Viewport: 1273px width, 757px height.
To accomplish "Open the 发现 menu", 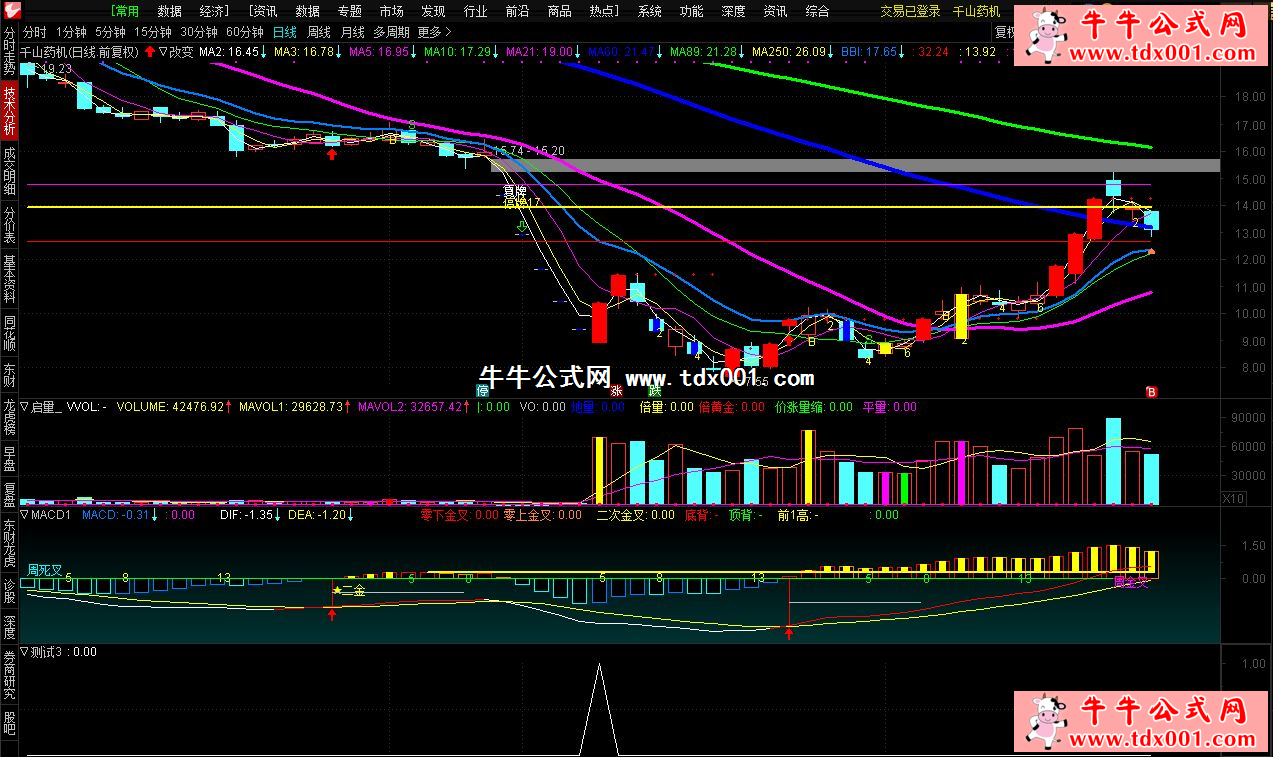I will [433, 11].
